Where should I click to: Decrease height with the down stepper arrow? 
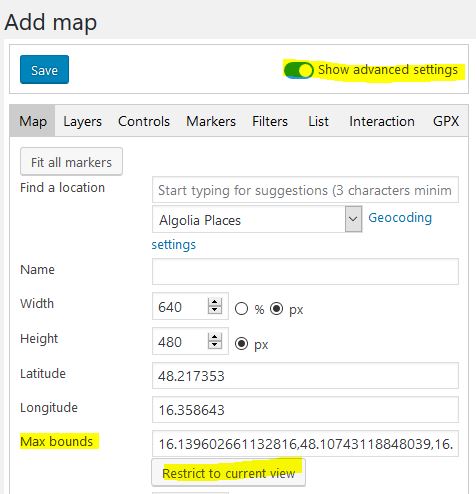(x=215, y=345)
